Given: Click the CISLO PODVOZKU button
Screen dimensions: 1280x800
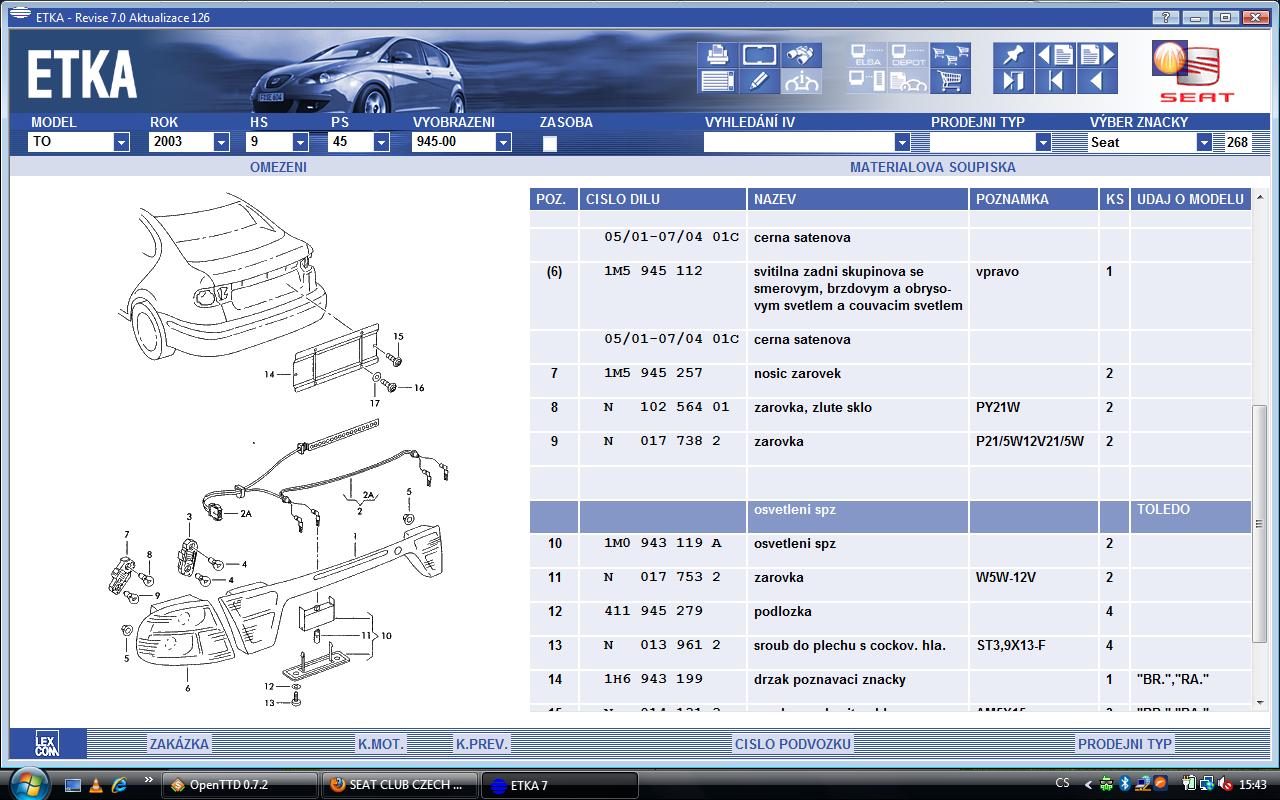Looking at the screenshot, I should [793, 744].
